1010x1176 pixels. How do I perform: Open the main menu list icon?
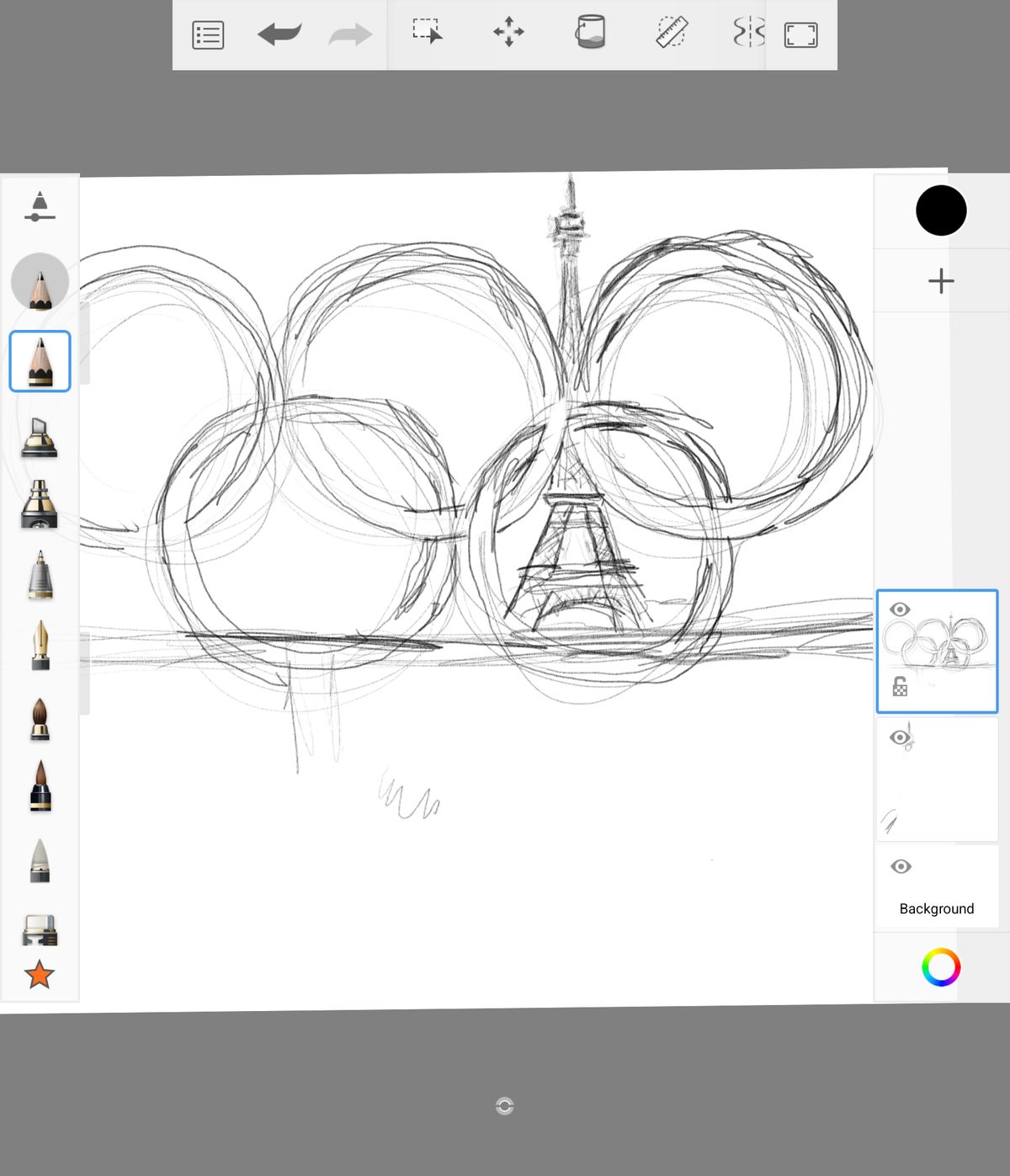(208, 35)
